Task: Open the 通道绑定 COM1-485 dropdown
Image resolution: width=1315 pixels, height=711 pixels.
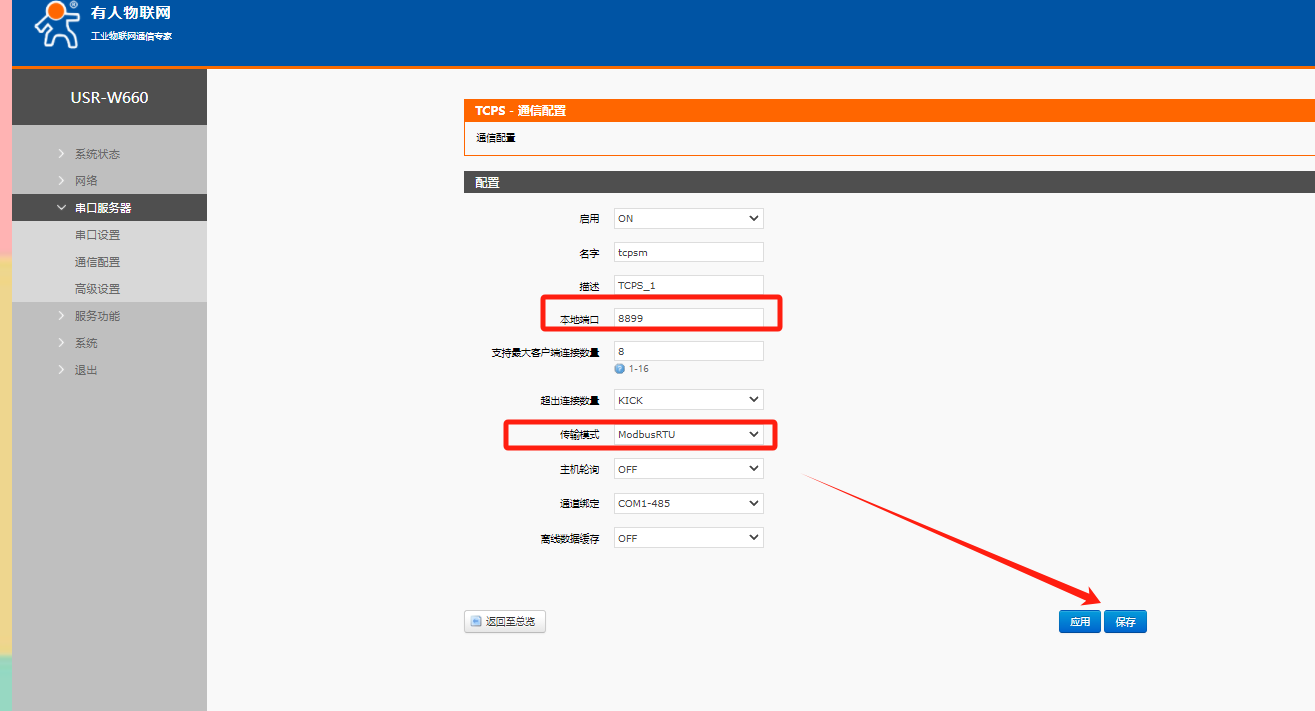Action: click(x=688, y=503)
